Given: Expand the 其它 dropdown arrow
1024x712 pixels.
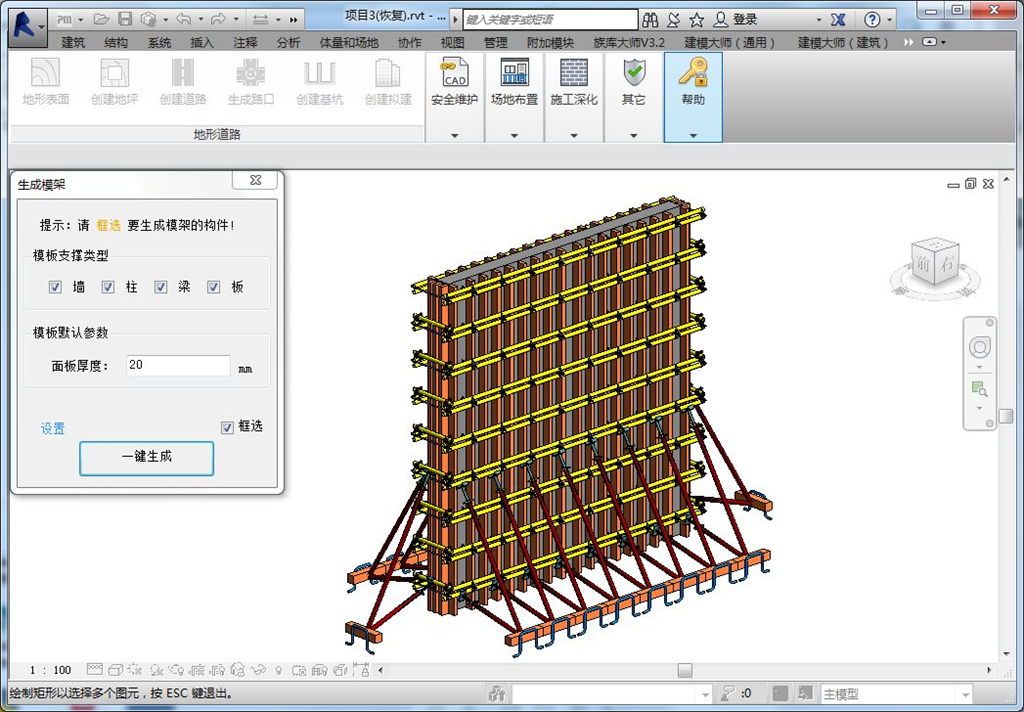Looking at the screenshot, I should 633,136.
